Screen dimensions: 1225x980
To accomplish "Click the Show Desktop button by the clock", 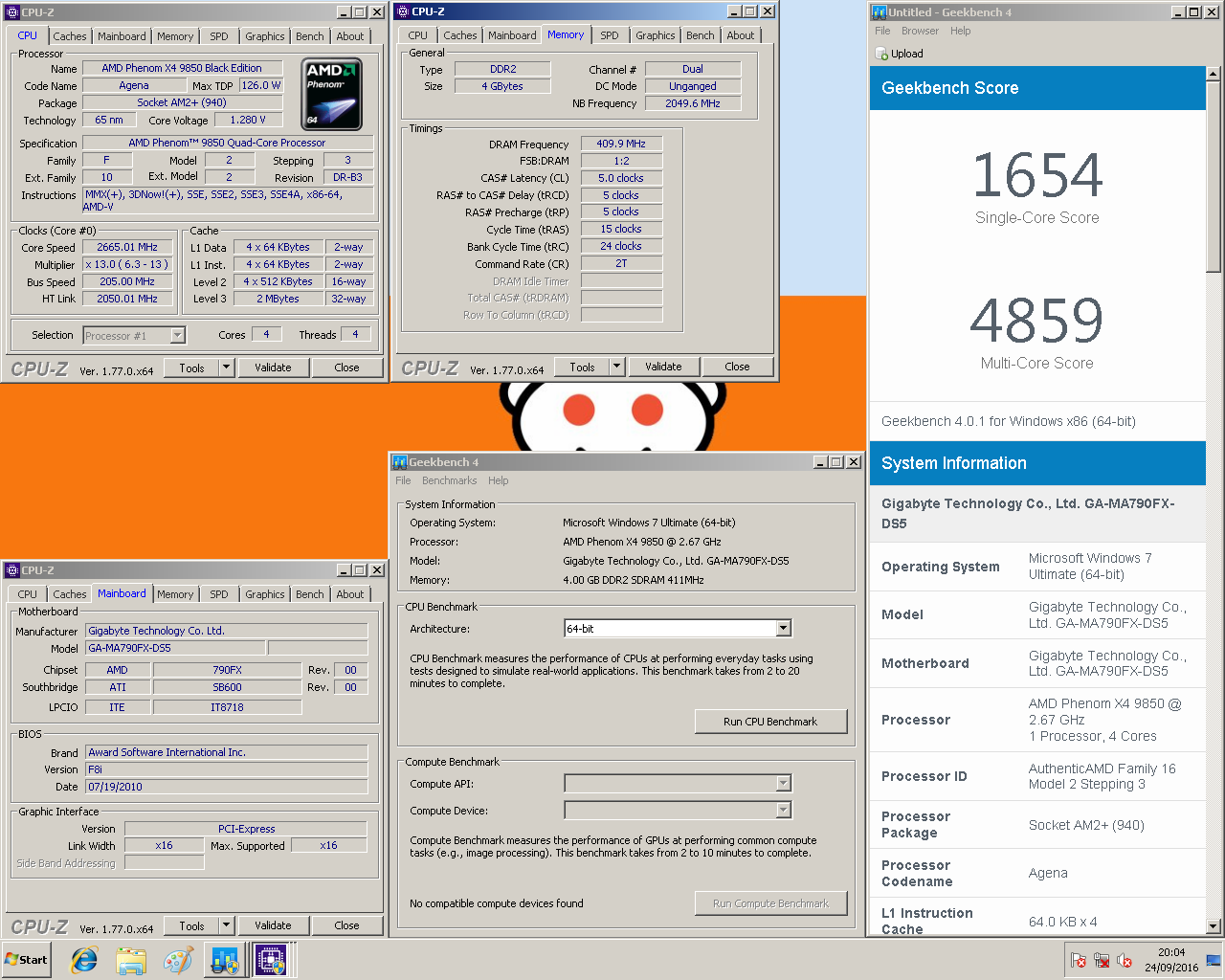I will click(1214, 960).
